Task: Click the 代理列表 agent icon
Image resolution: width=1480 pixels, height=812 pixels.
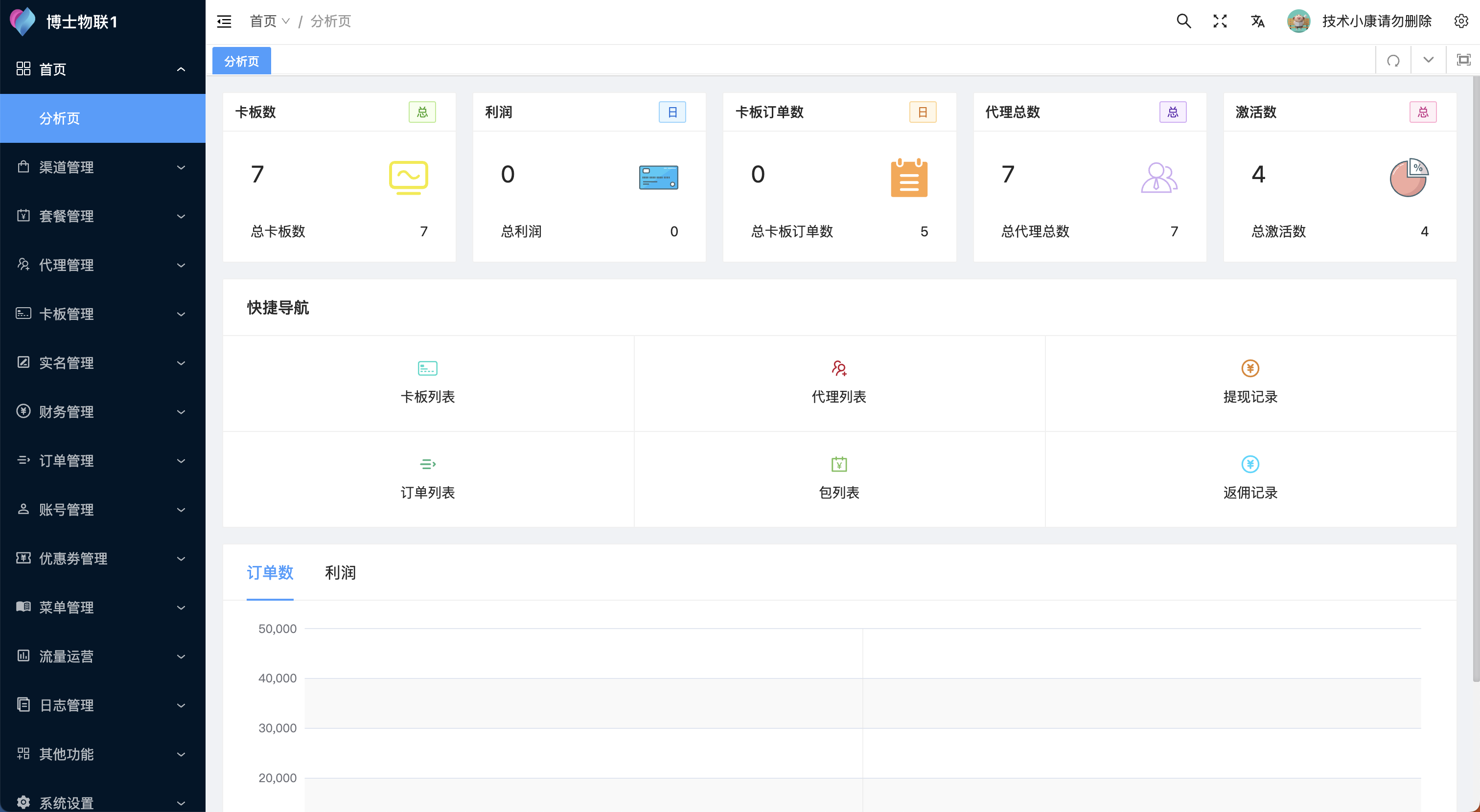Action: pos(839,368)
